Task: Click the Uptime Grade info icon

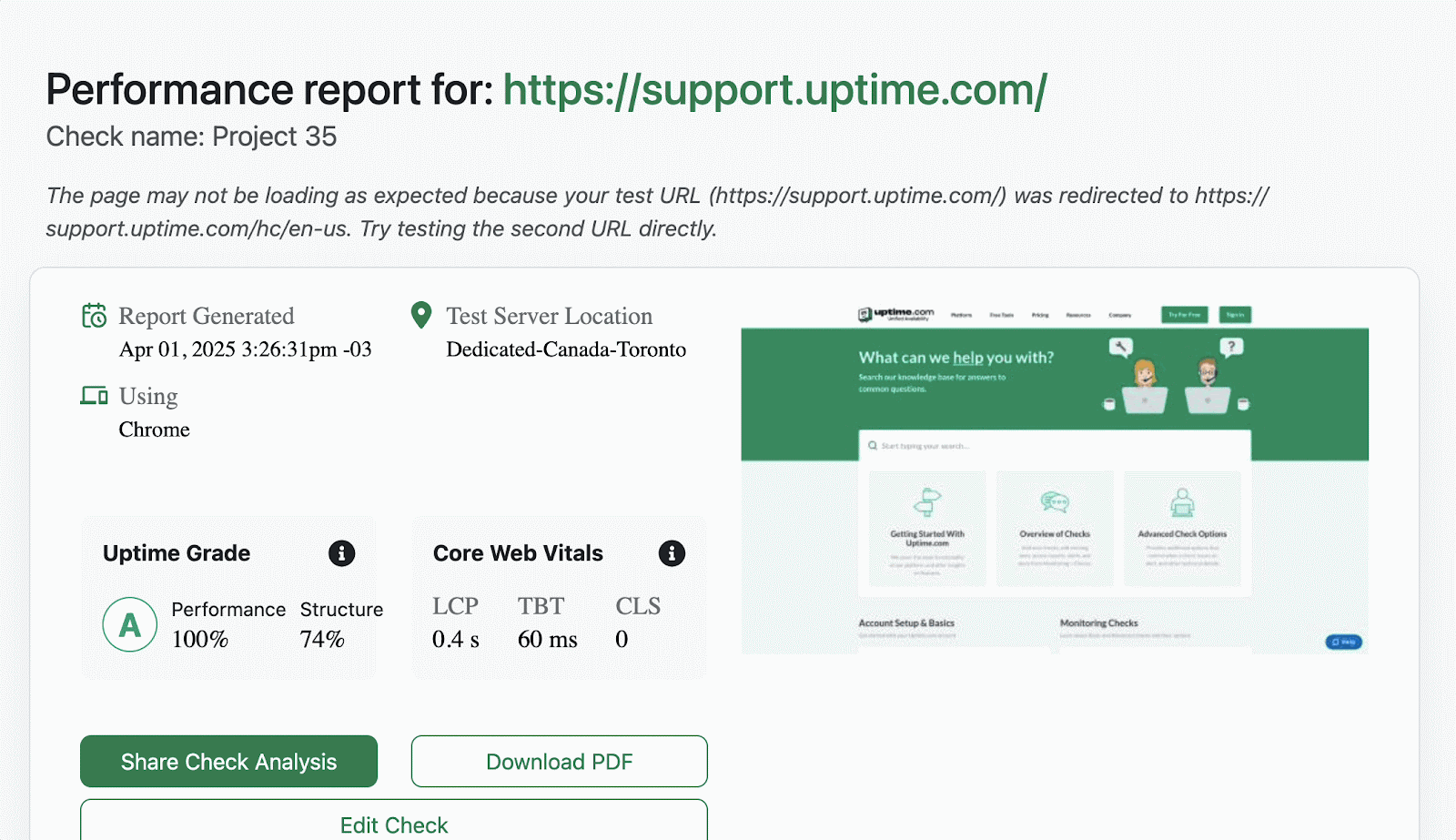Action: click(x=341, y=553)
